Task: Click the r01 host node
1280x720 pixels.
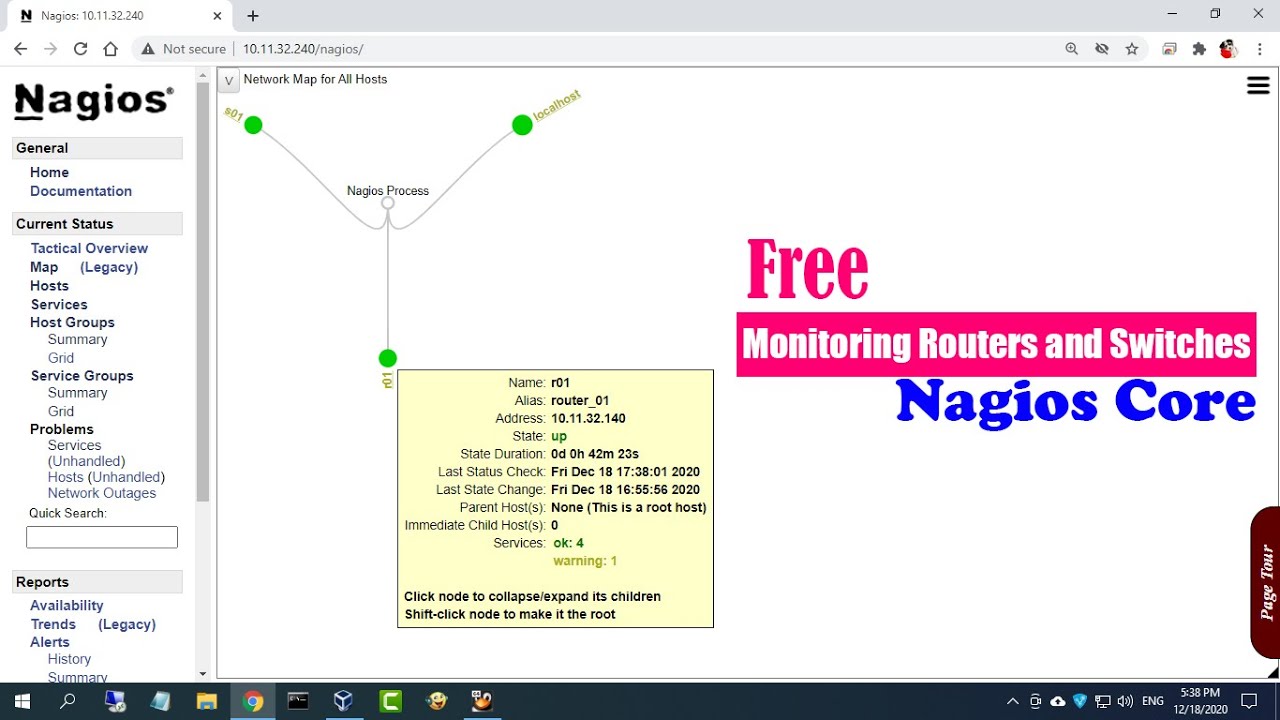Action: [x=388, y=358]
